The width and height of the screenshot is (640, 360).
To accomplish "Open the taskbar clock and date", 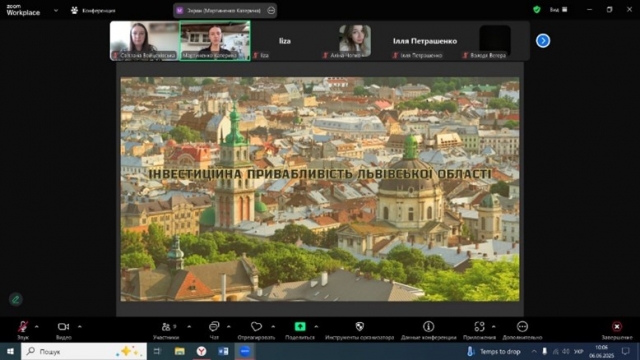I will point(602,351).
